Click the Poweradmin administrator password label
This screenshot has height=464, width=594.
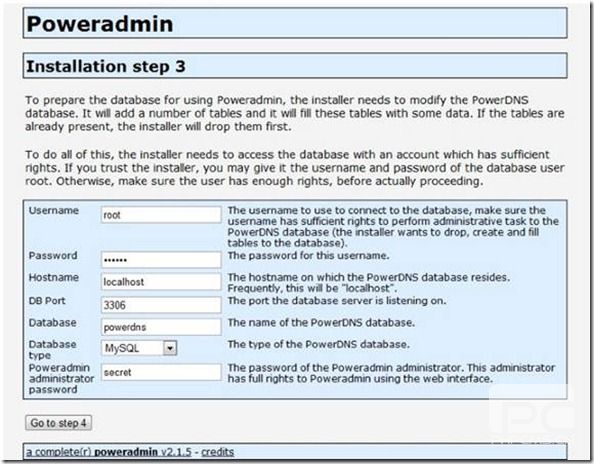pyautogui.click(x=61, y=378)
